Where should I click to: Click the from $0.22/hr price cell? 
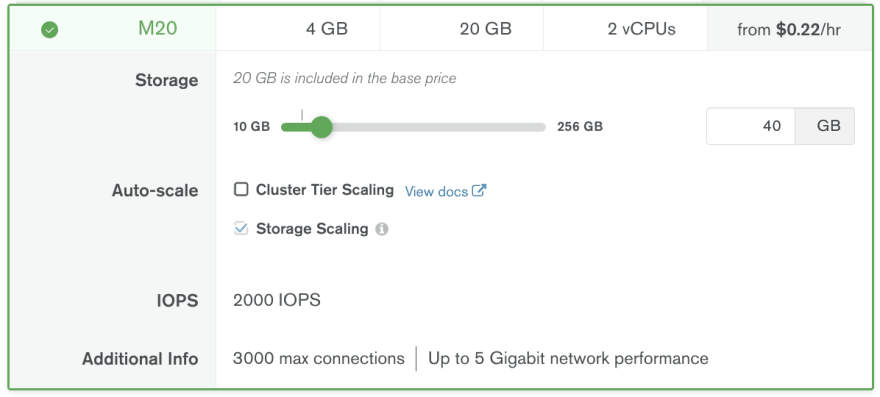pos(789,30)
